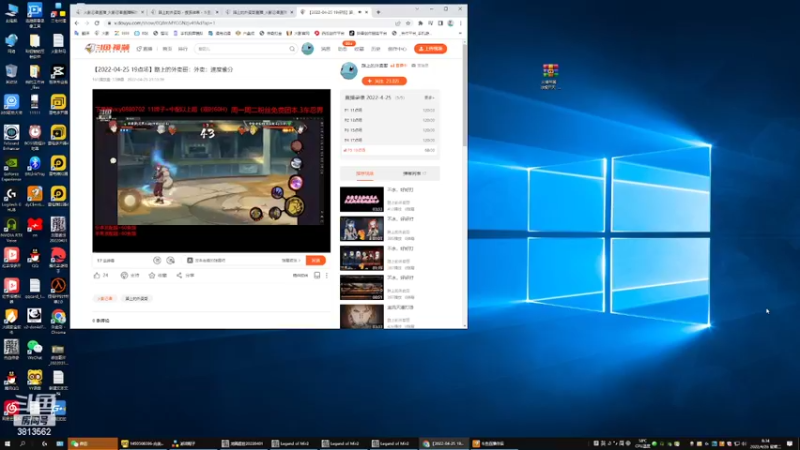Screen dimensions: 800x450
Task: Open QQ penguin desktop icon
Action: point(35,258)
